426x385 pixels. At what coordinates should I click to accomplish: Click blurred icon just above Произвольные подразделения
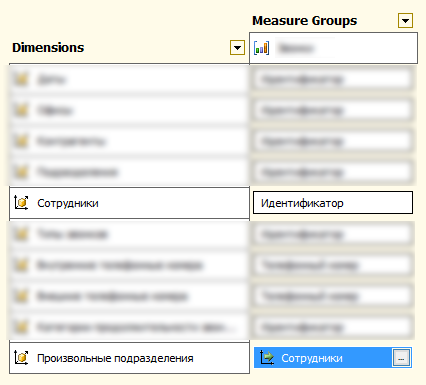21,327
